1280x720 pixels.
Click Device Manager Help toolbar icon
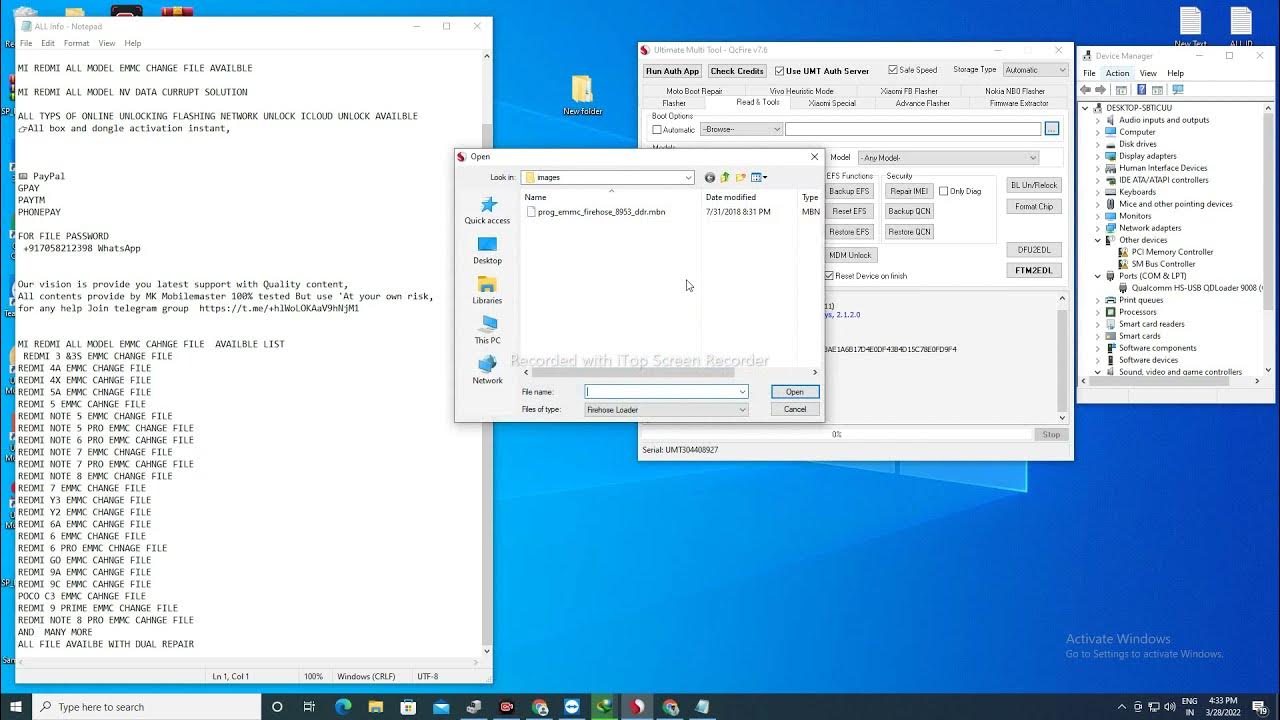pos(1141,90)
